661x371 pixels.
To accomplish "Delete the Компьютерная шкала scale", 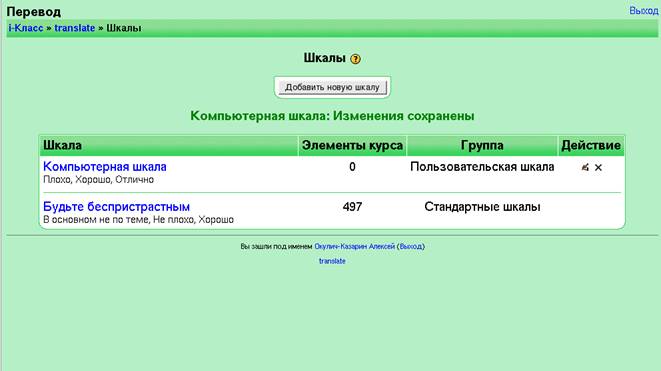I will 598,167.
